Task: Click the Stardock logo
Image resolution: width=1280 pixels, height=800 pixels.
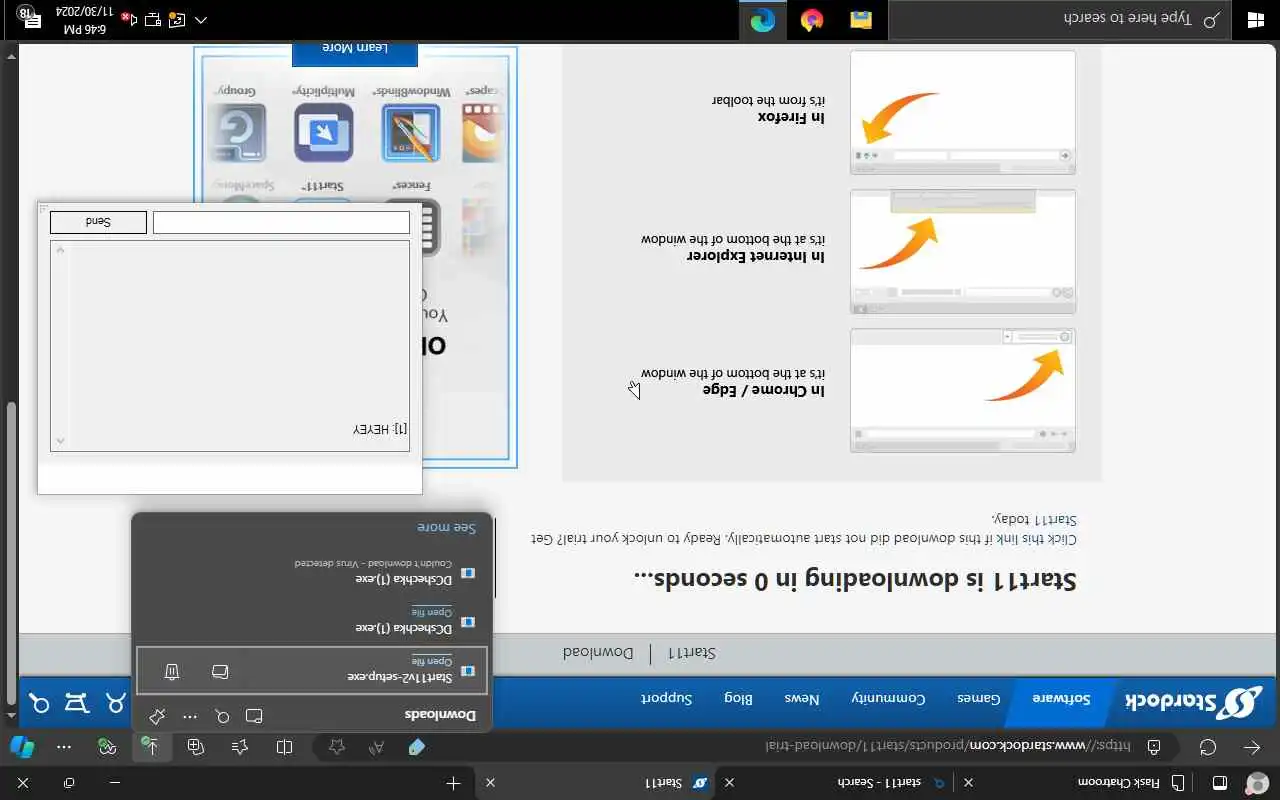Action: click(x=1194, y=703)
